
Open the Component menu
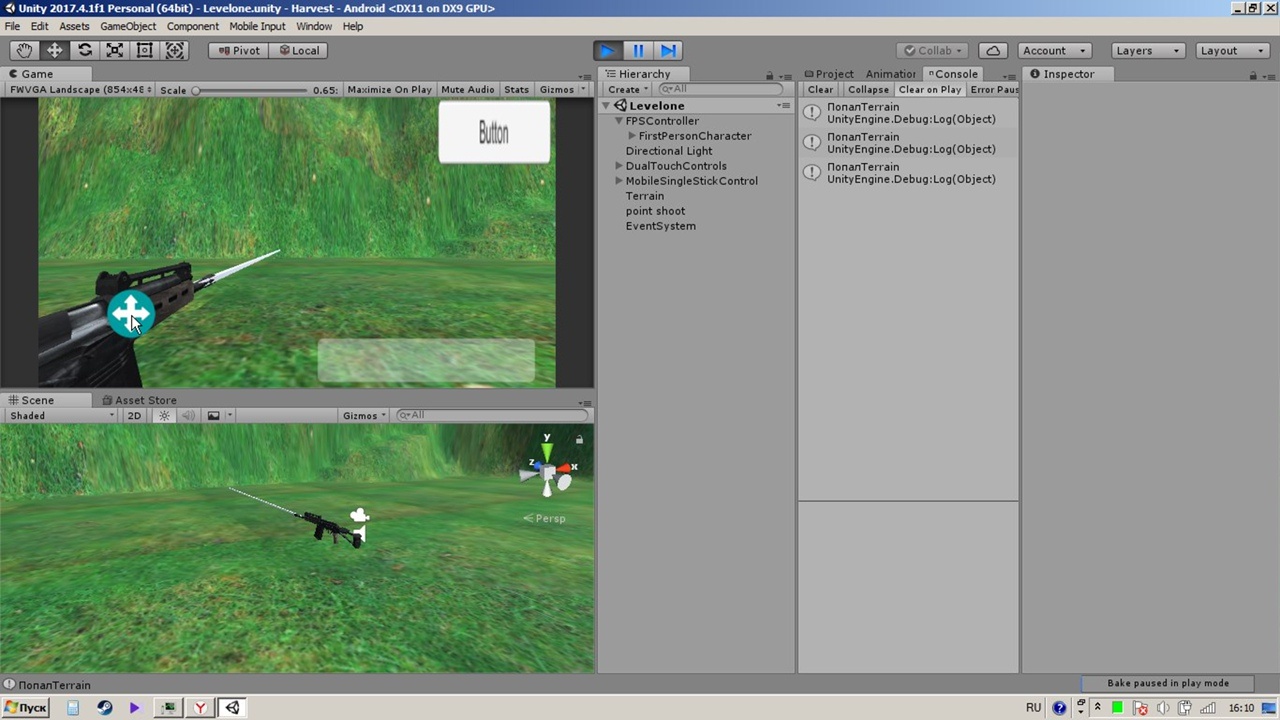(193, 26)
